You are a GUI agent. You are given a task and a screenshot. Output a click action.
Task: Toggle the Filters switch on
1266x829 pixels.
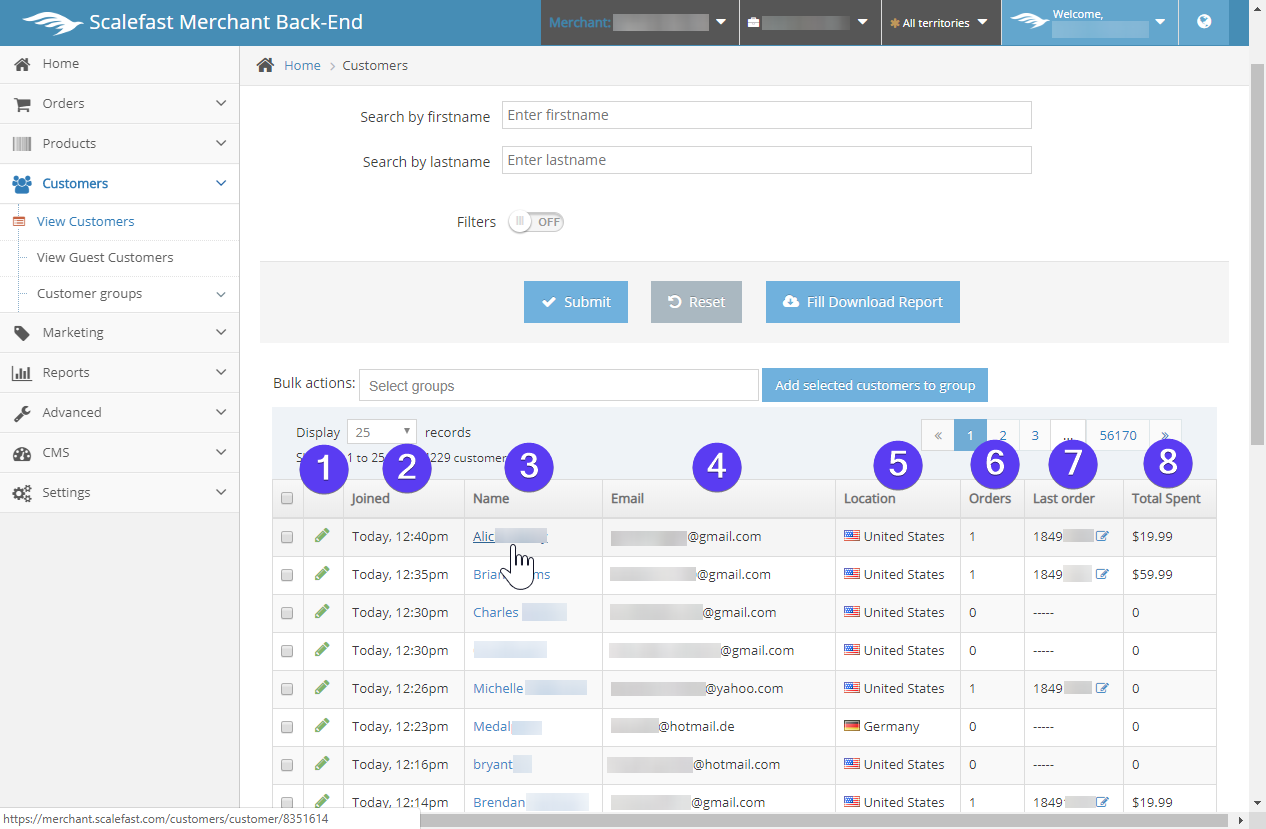click(536, 222)
